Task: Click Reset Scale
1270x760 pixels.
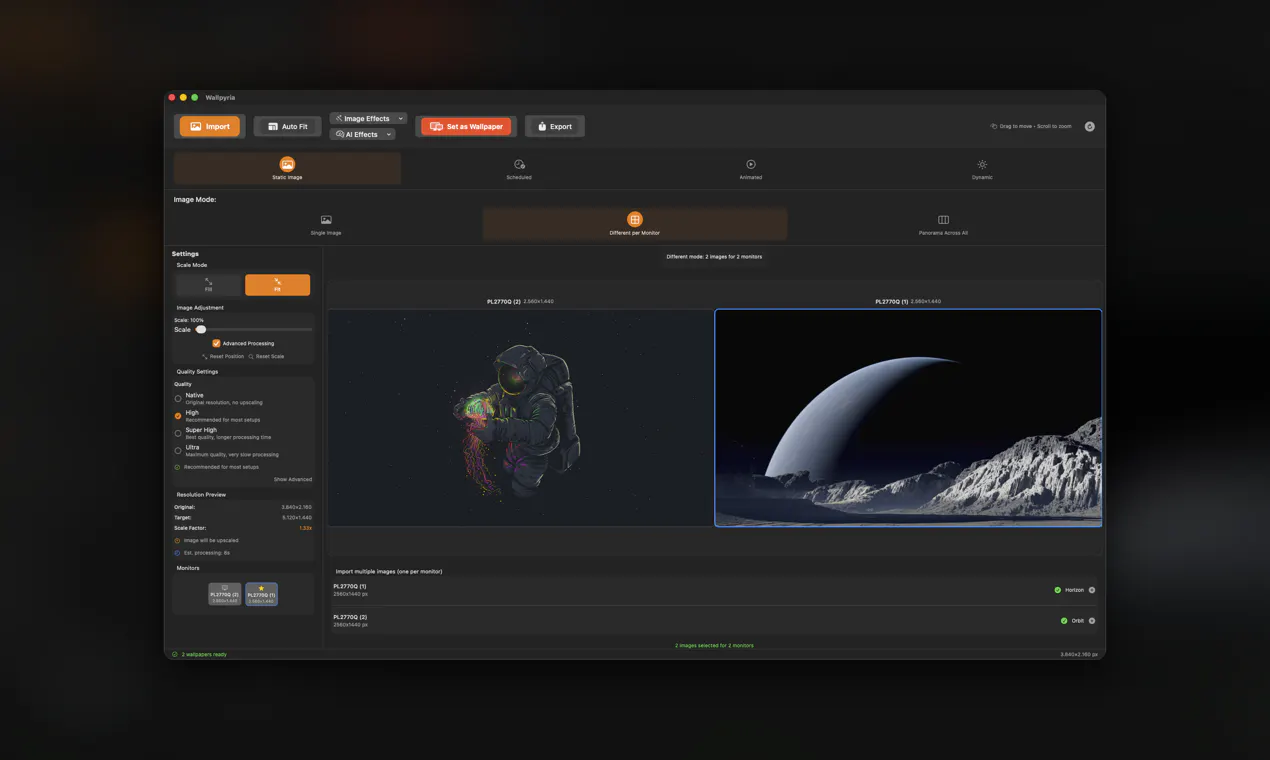Action: coord(266,356)
